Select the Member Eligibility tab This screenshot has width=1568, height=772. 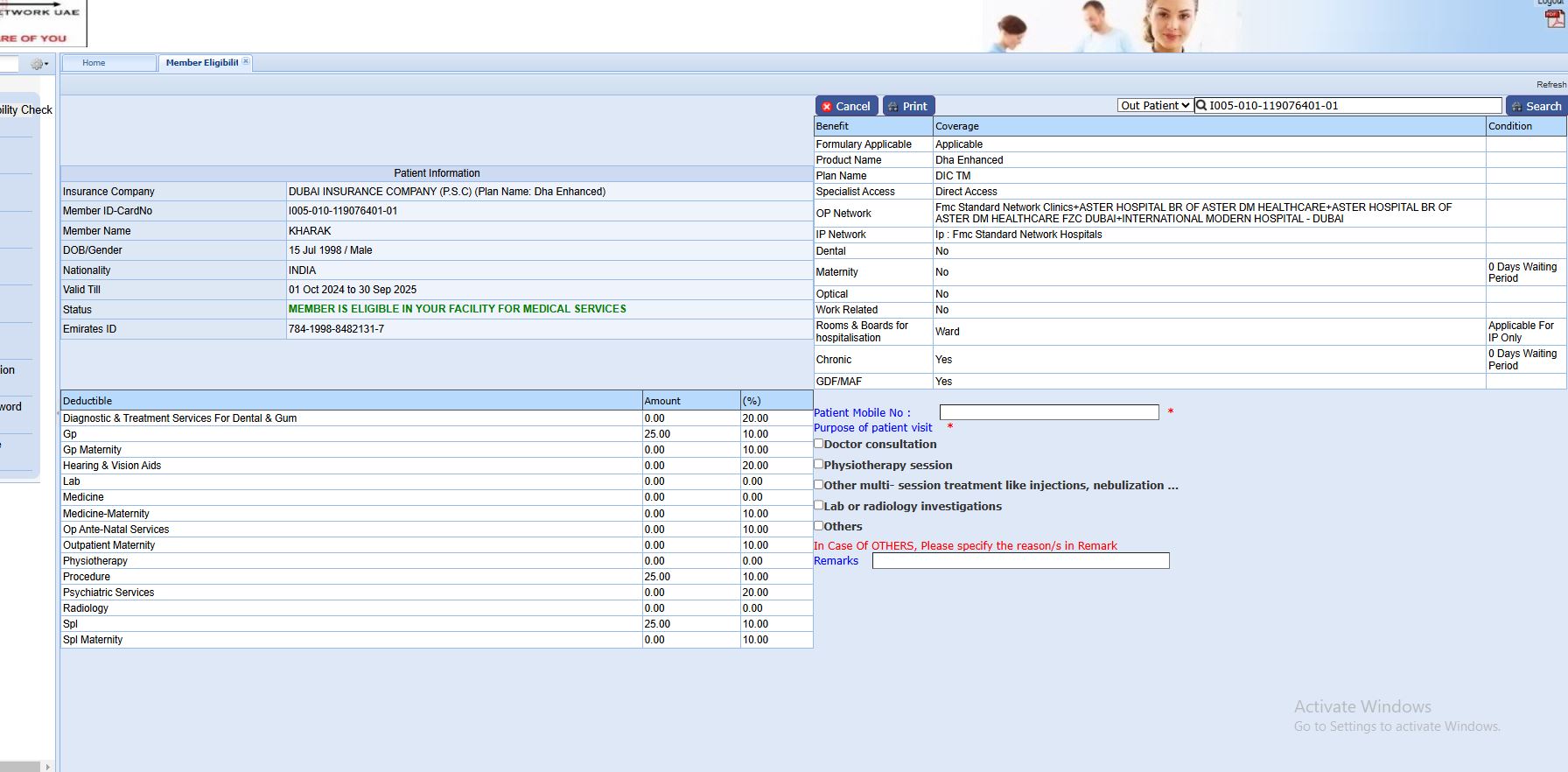[201, 63]
